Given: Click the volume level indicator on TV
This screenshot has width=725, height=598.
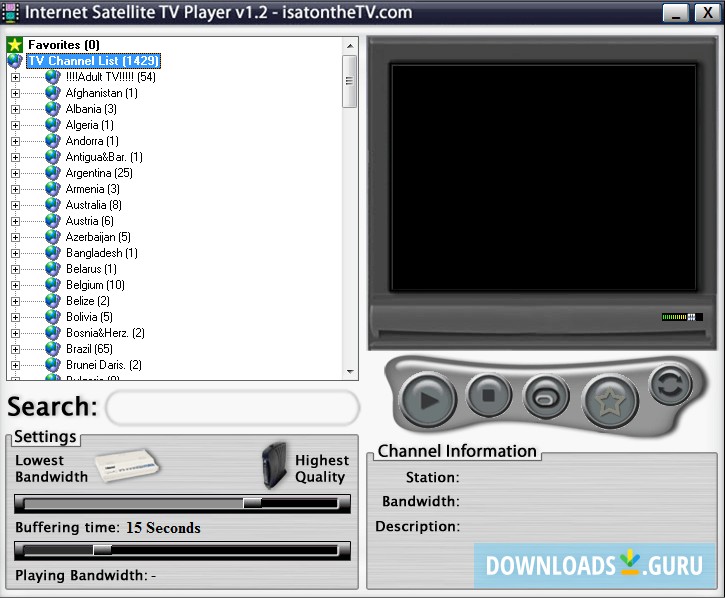Looking at the screenshot, I should [682, 317].
